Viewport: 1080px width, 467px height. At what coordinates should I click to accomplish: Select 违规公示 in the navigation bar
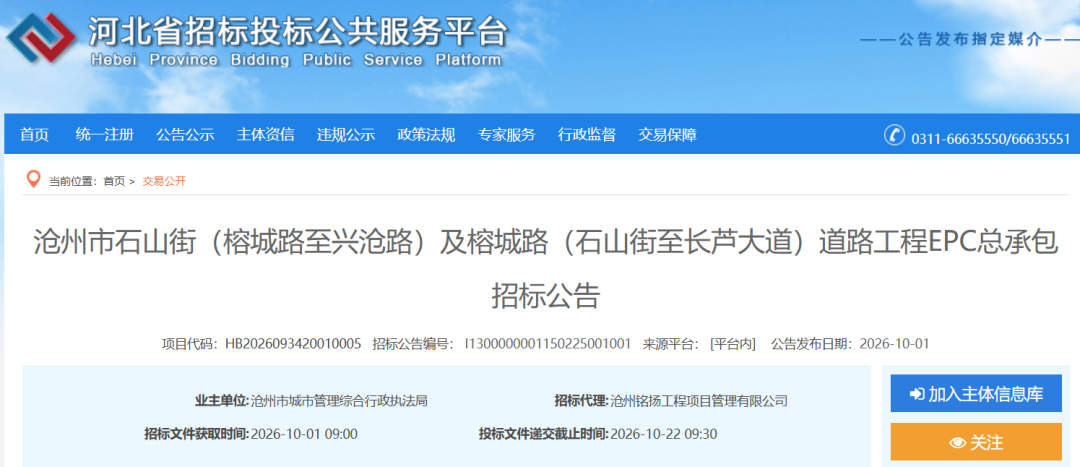point(346,135)
